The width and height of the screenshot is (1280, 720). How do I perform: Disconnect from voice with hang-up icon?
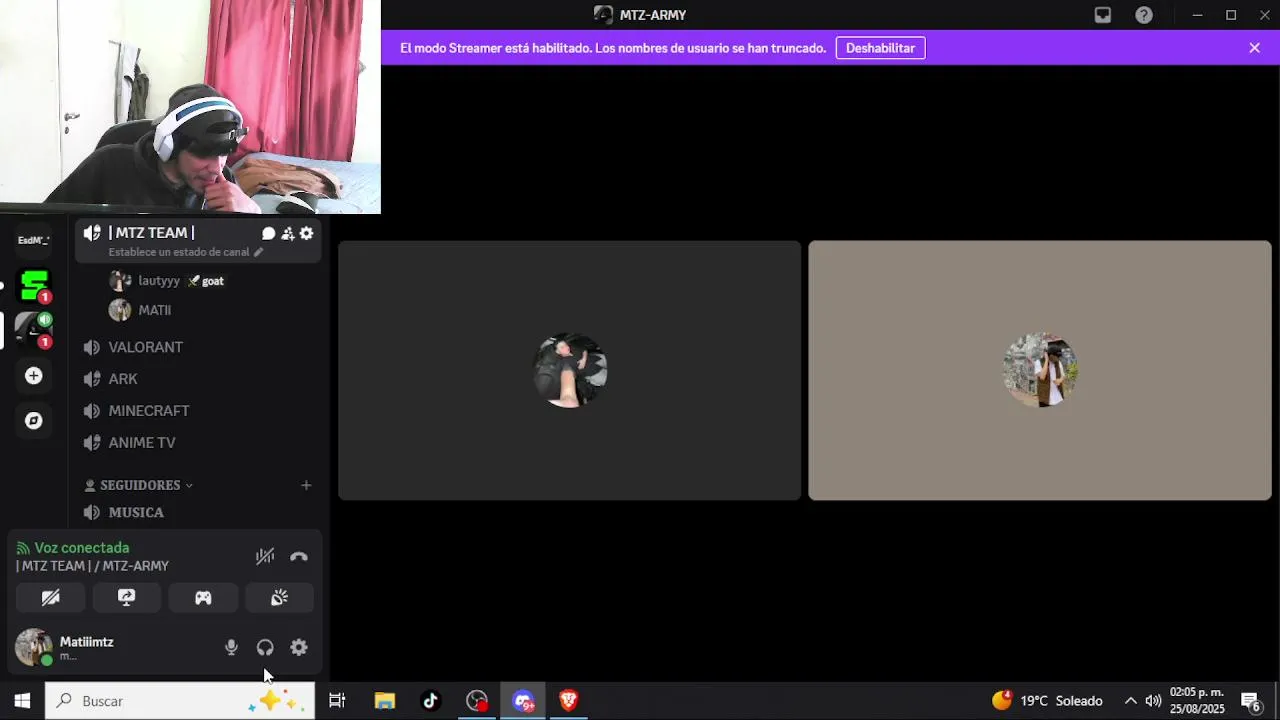point(299,556)
